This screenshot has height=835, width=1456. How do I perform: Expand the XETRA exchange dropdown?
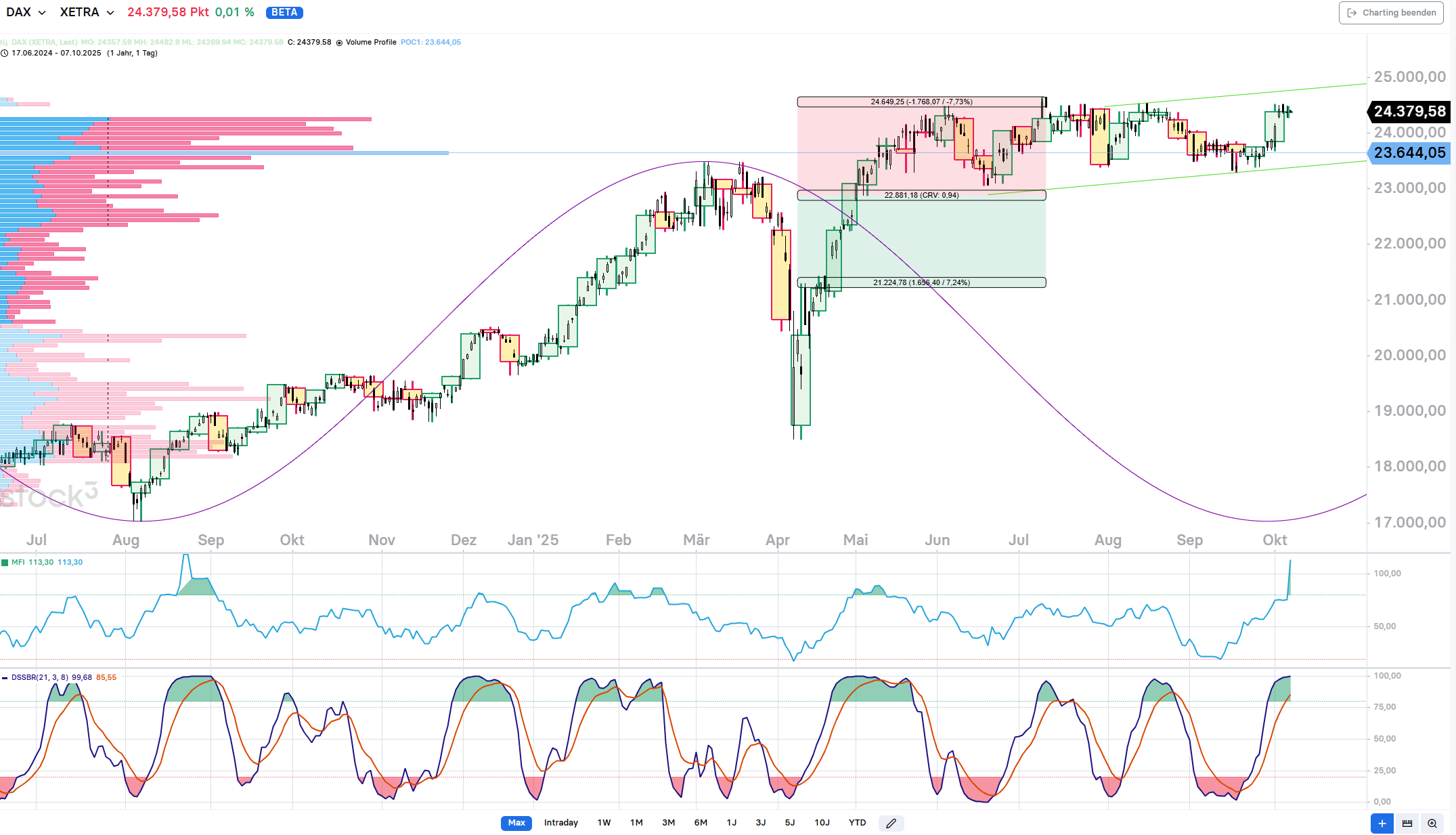87,12
